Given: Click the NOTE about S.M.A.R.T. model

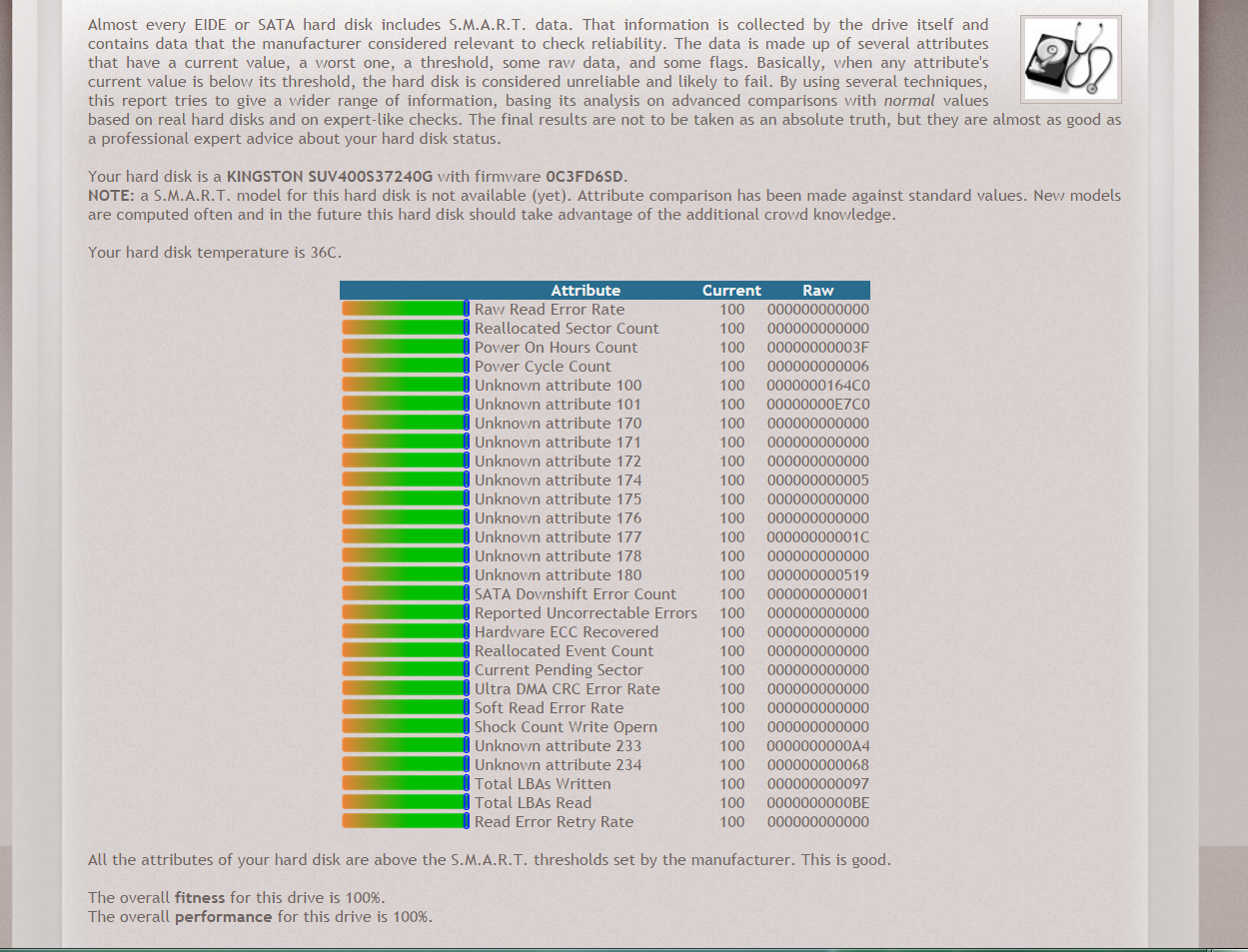Looking at the screenshot, I should (605, 205).
